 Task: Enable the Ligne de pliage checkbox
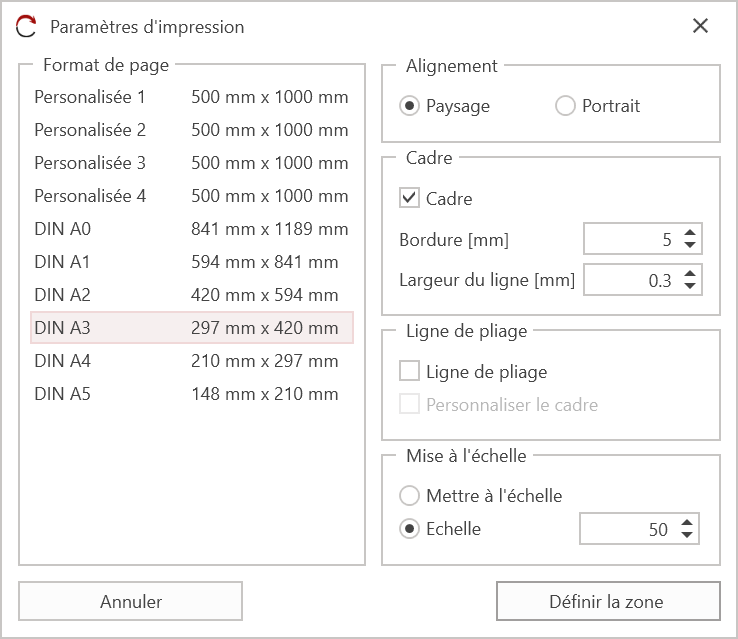(409, 372)
